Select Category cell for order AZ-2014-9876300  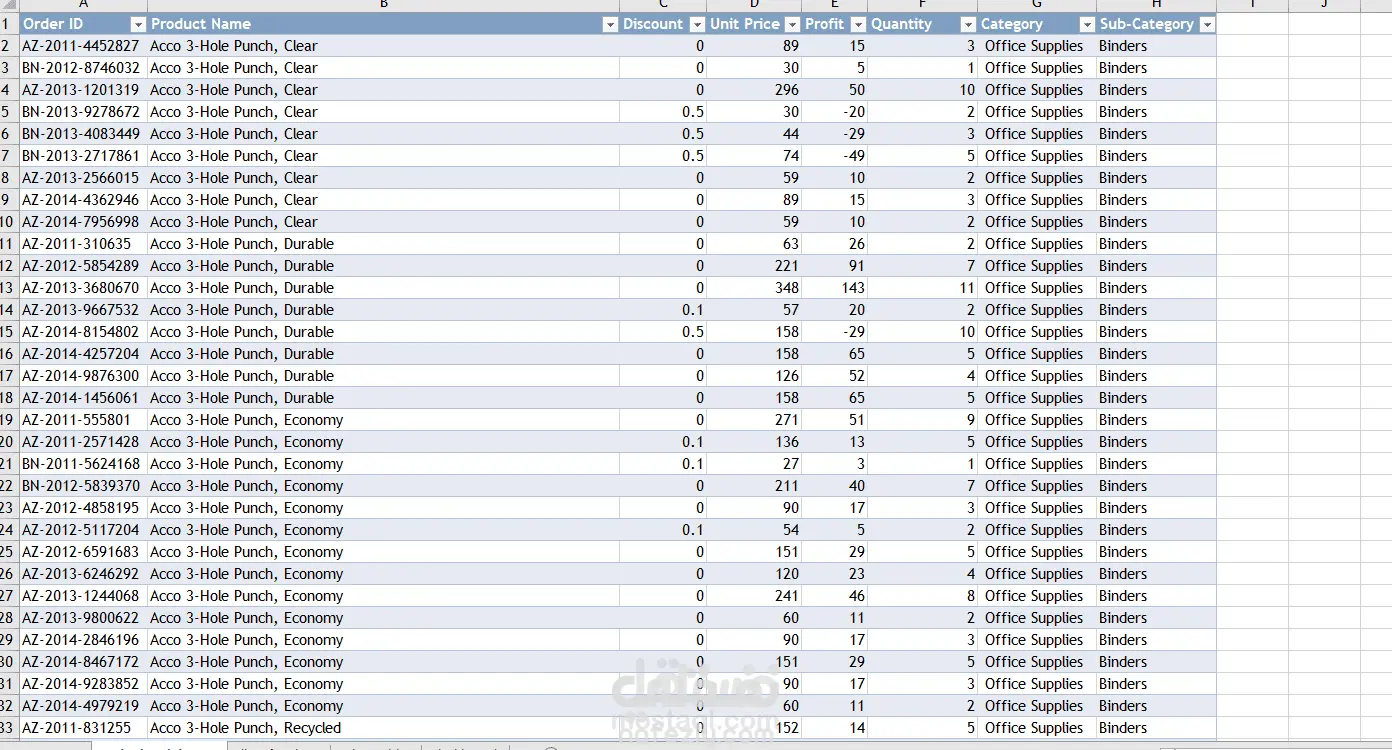click(x=1036, y=376)
